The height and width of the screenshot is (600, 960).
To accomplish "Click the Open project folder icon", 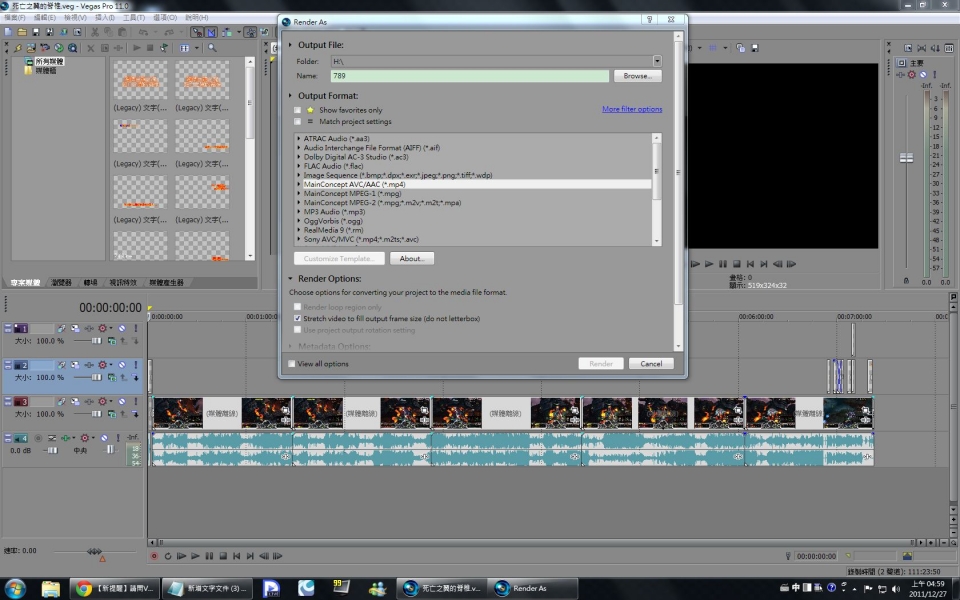I will pos(21,32).
